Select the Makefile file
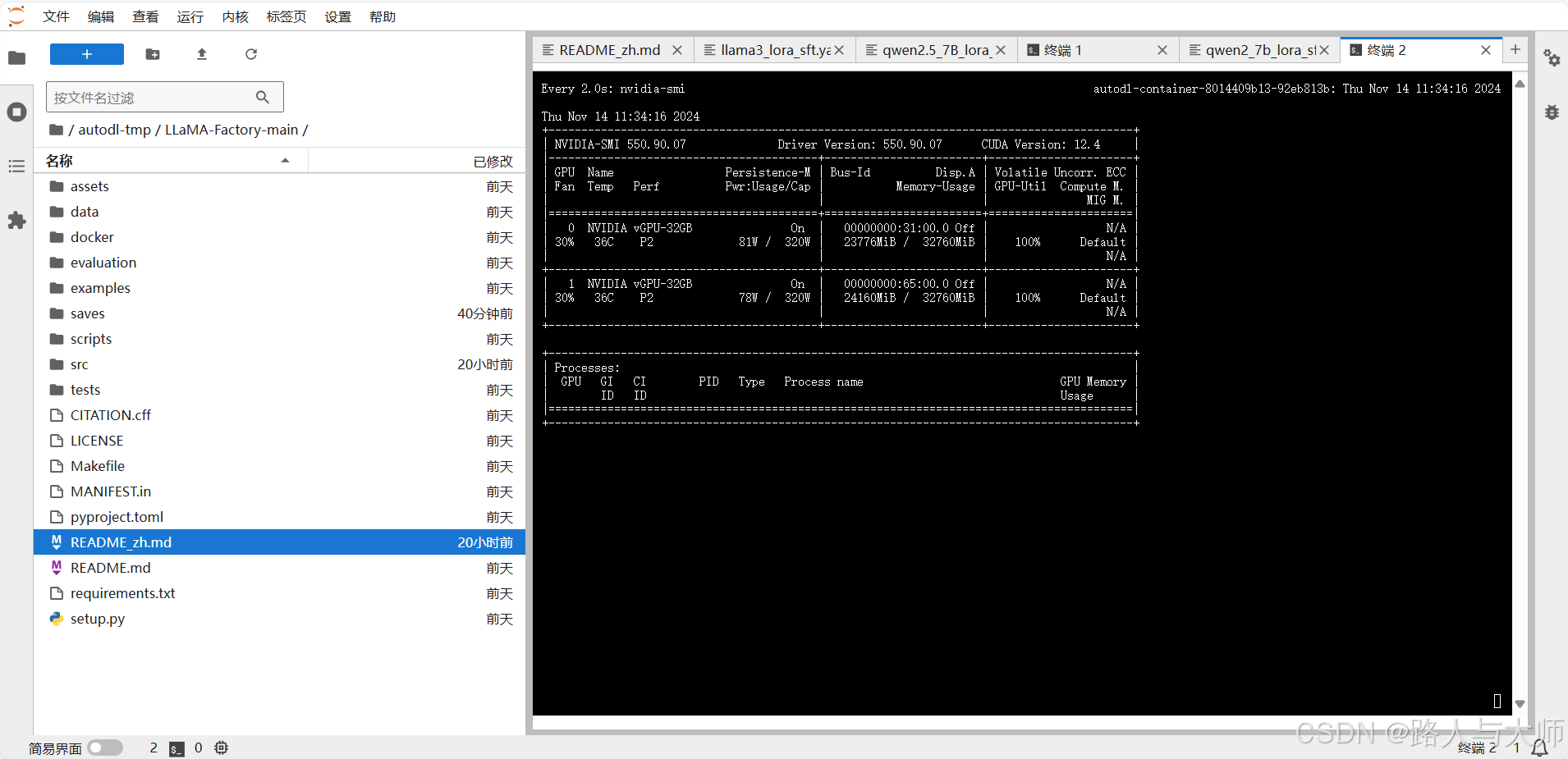The width and height of the screenshot is (1568, 759). pyautogui.click(x=279, y=466)
